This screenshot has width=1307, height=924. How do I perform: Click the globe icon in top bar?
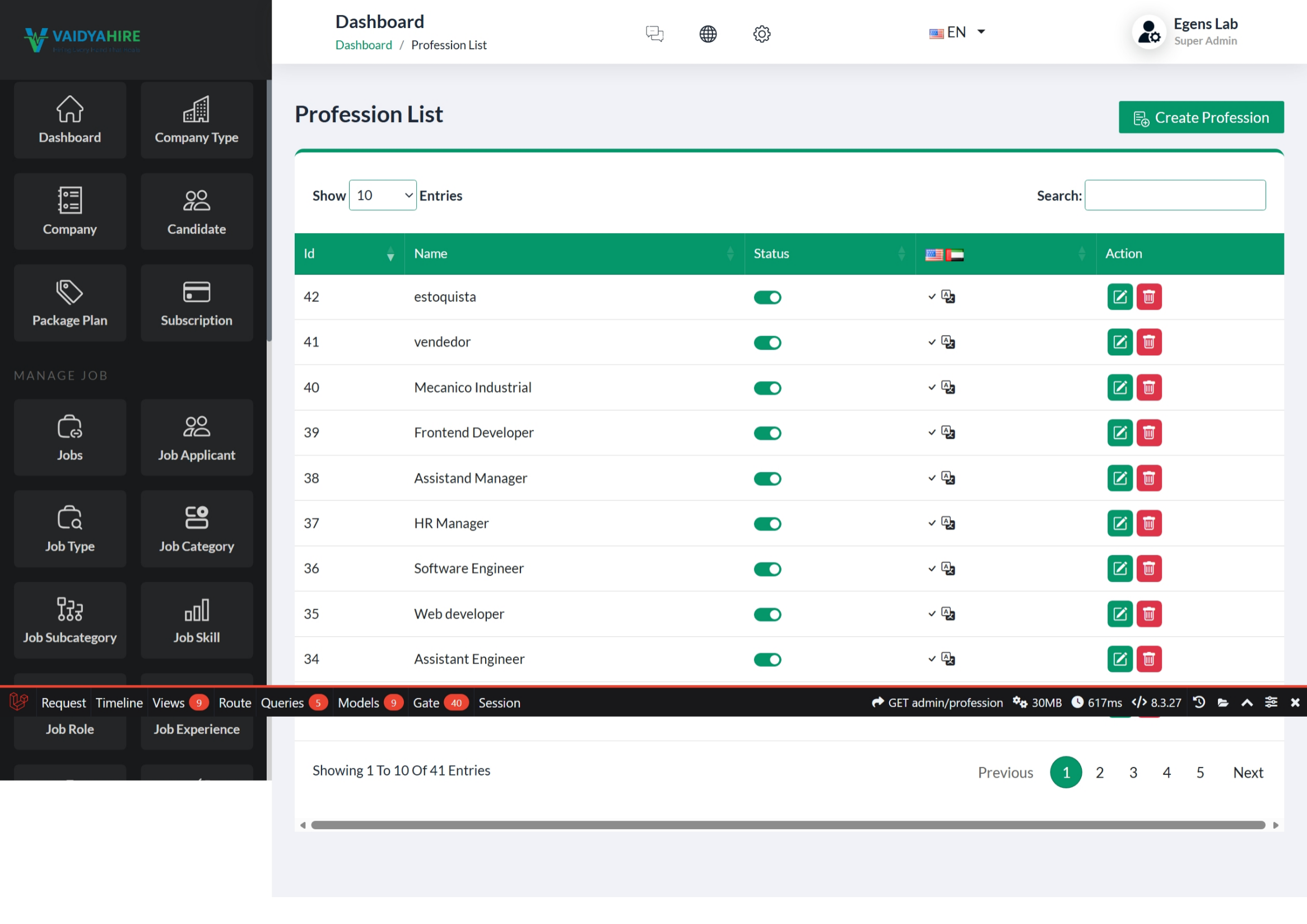click(x=708, y=34)
